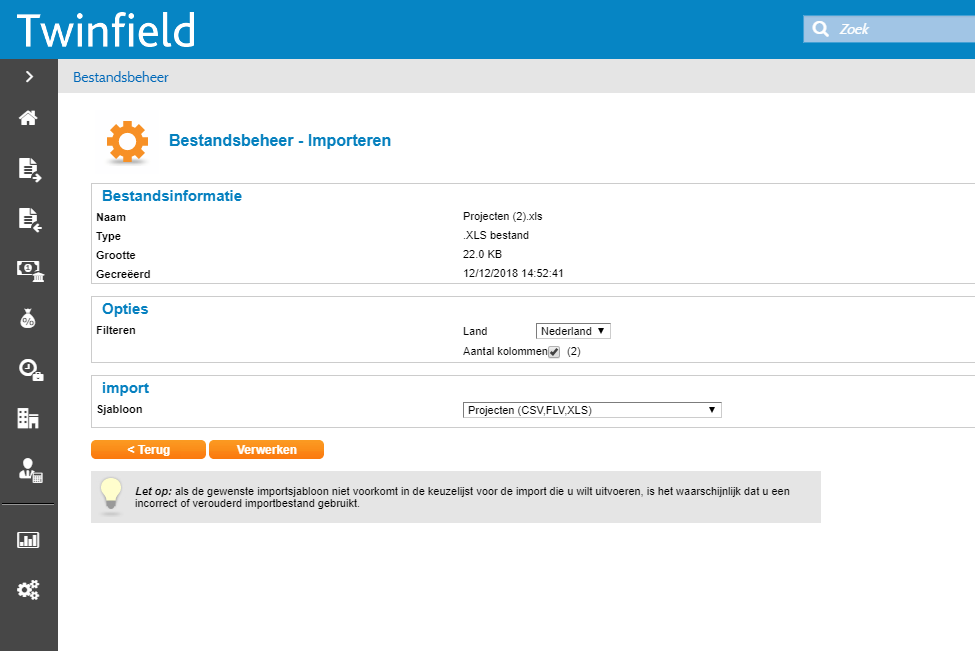Open the Home icon in the sidebar

(x=29, y=118)
